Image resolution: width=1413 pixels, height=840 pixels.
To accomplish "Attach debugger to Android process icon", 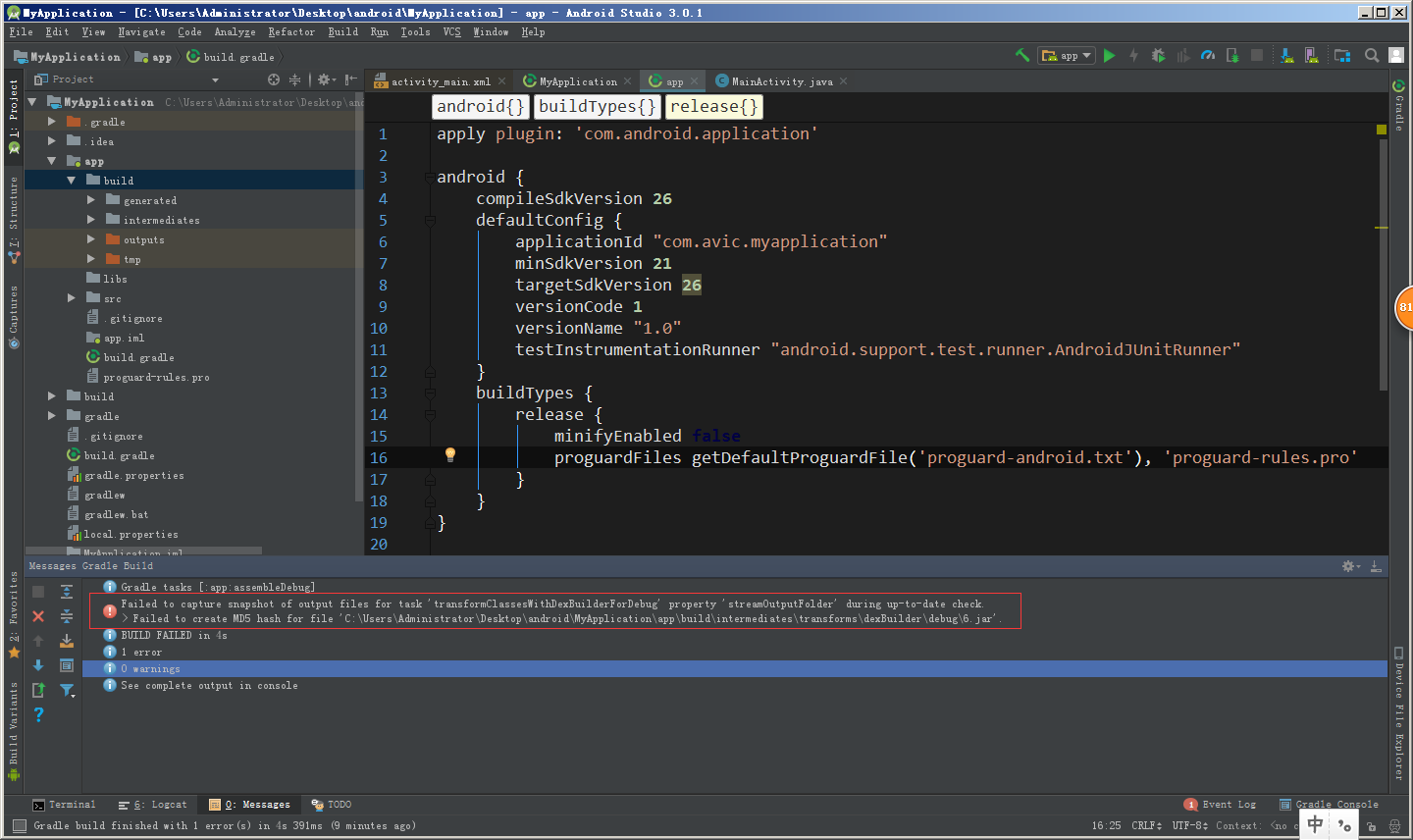I will click(x=1232, y=56).
